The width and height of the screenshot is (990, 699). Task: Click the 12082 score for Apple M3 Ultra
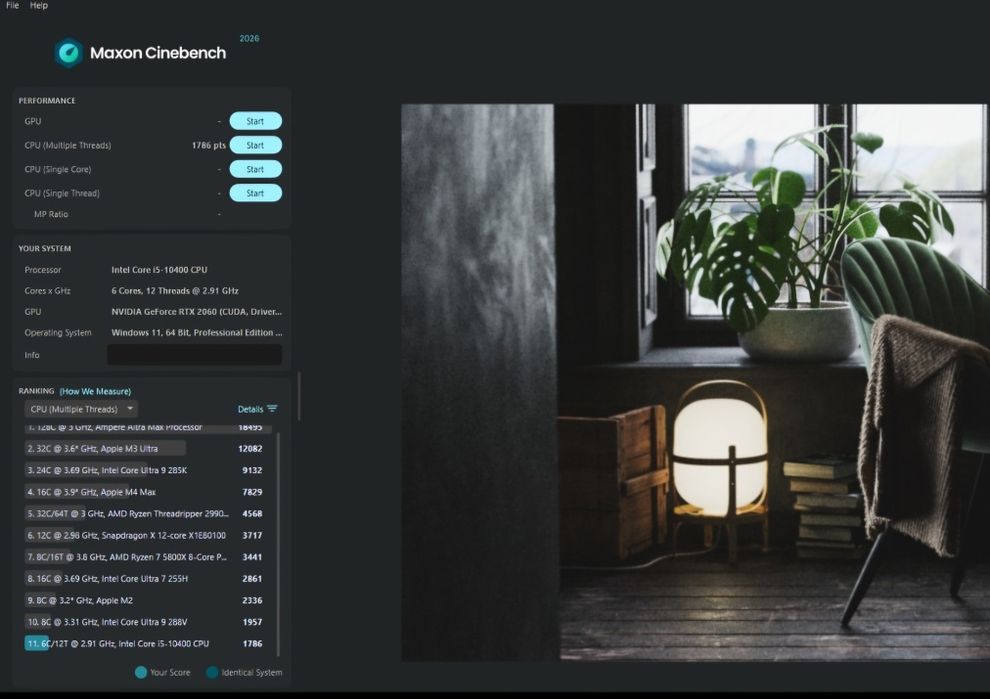coord(250,448)
